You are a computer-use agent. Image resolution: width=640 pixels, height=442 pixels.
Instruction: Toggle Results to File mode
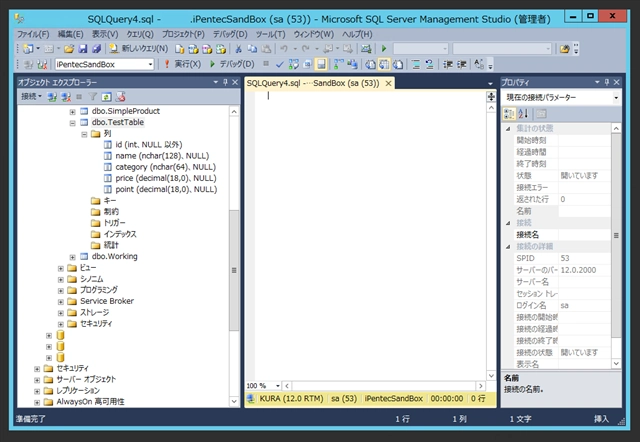[398, 64]
